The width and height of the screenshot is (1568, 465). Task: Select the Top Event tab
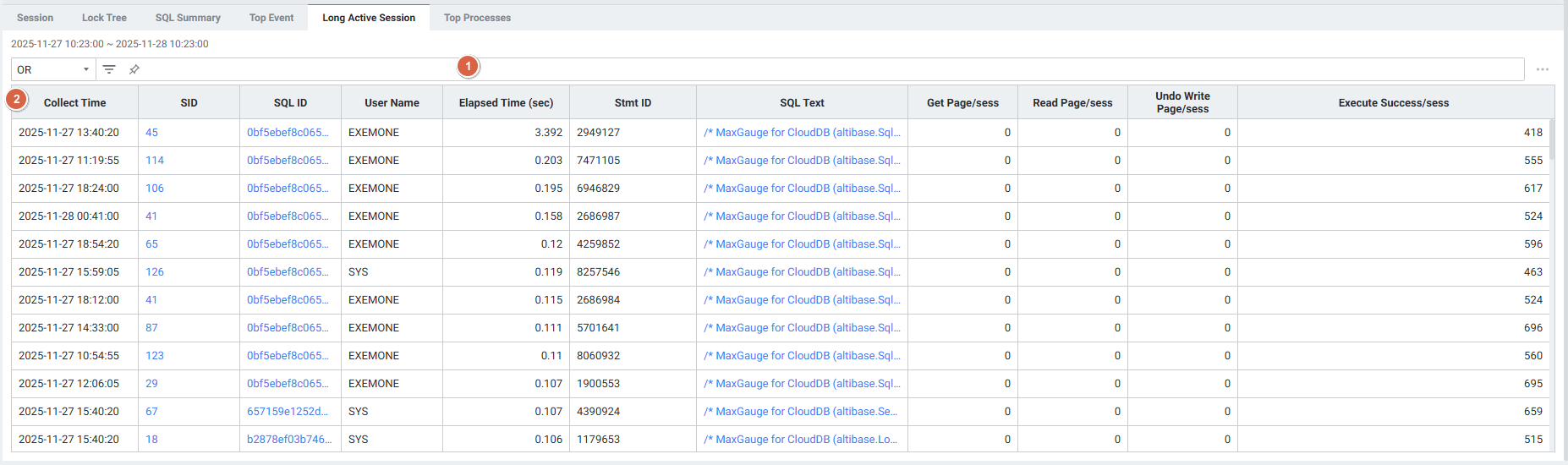[271, 18]
